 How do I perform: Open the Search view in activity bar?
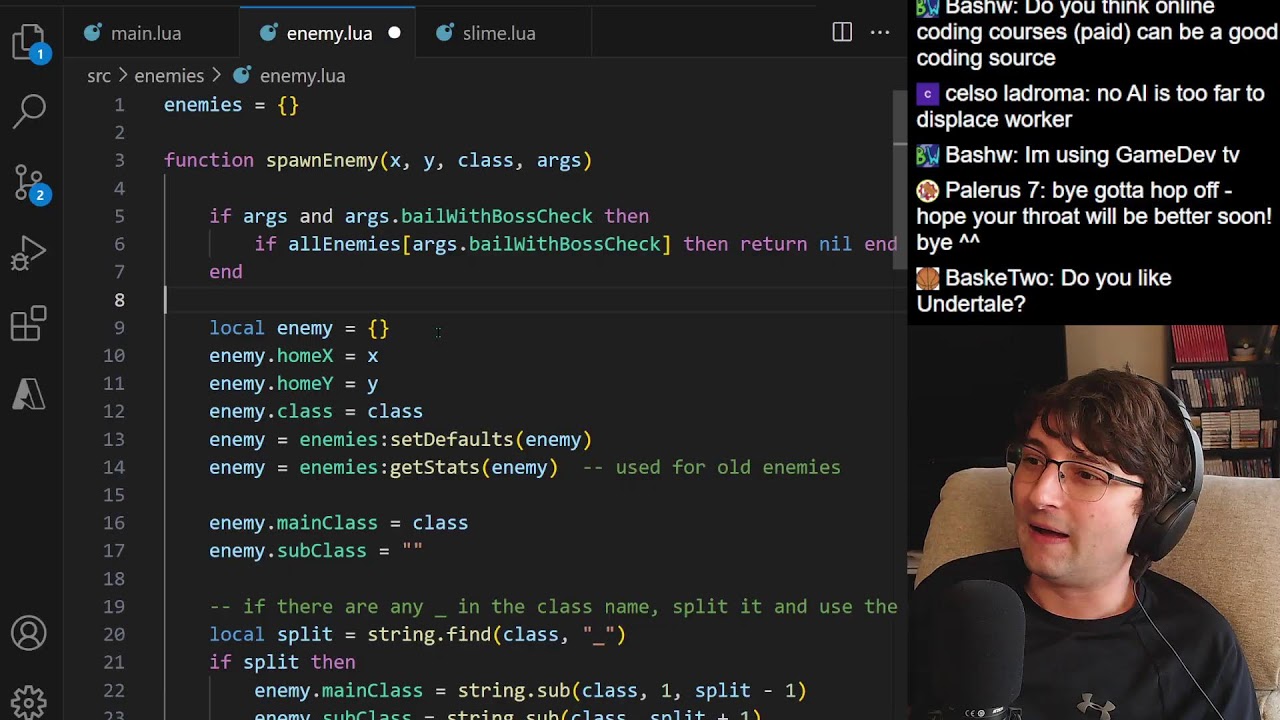(x=29, y=110)
